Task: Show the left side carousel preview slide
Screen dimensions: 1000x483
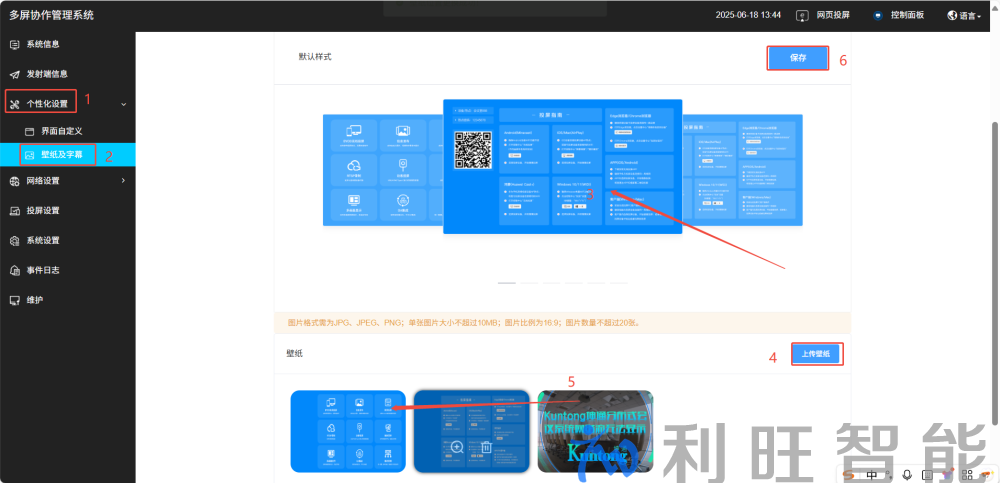Action: (x=383, y=170)
